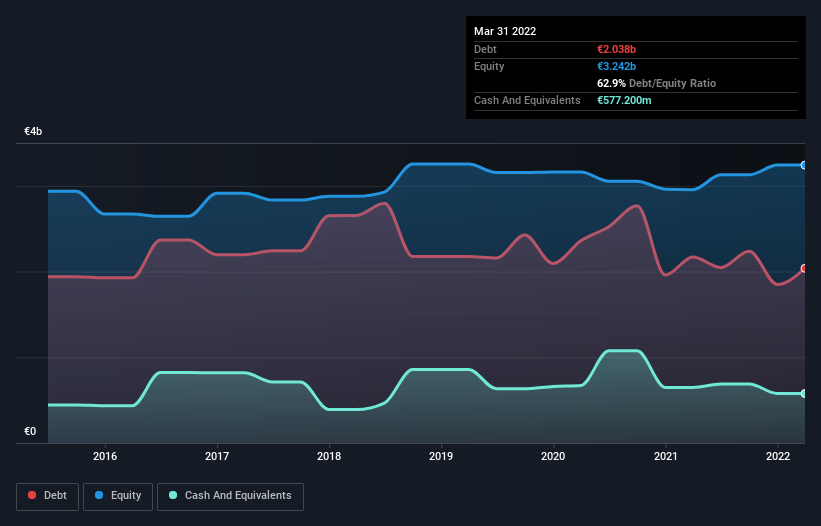Click the teal Cash And Equivalents legend dot
Image resolution: width=821 pixels, height=526 pixels.
tap(173, 495)
